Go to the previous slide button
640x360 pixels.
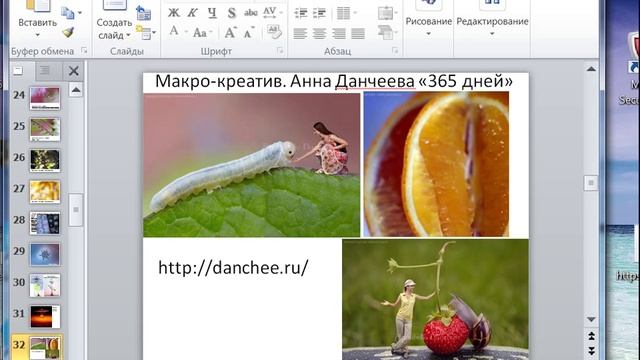pyautogui.click(x=591, y=336)
